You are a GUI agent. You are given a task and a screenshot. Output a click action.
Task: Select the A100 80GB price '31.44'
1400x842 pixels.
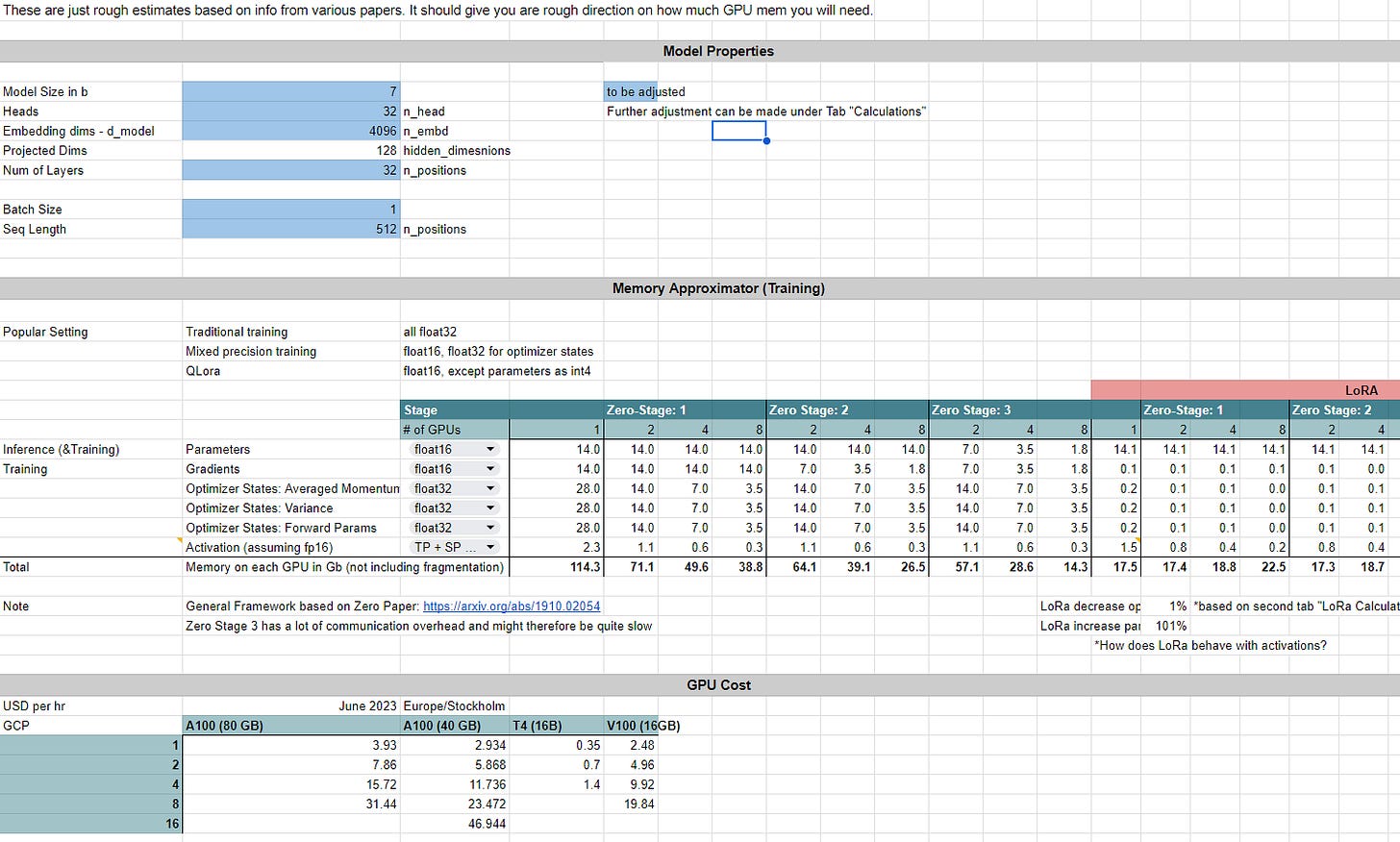coord(291,804)
